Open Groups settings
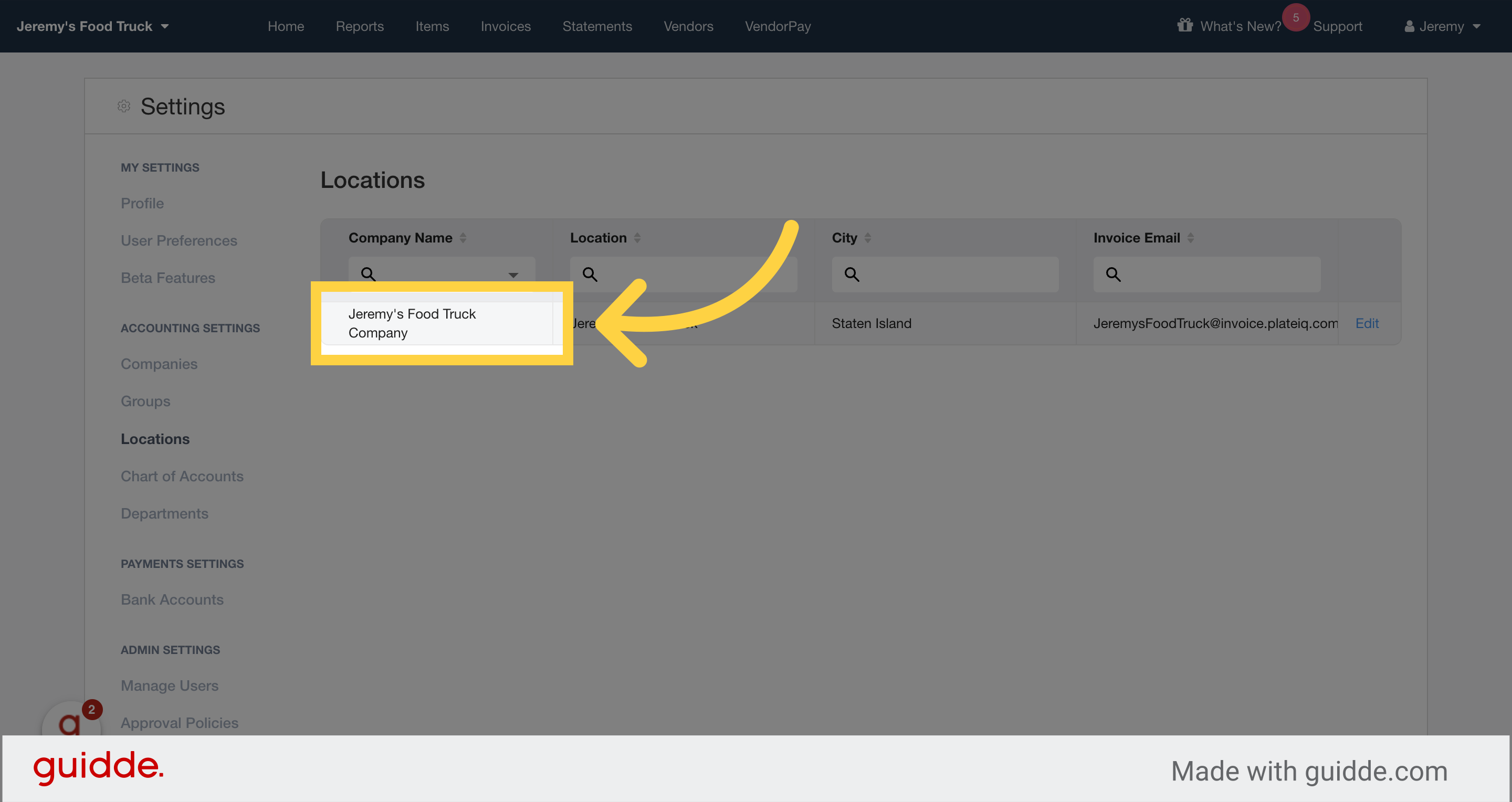This screenshot has width=1512, height=802. point(145,402)
